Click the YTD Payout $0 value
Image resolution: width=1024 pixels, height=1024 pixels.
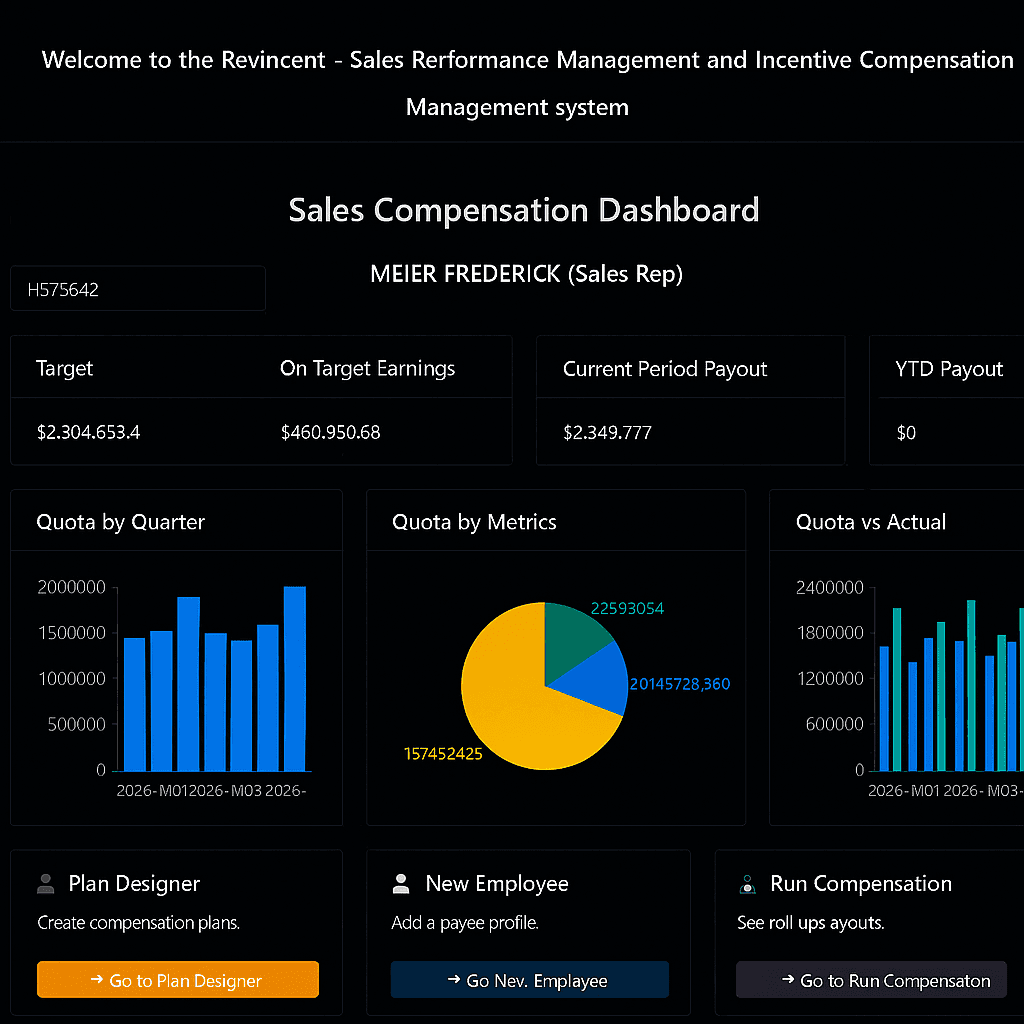pos(906,433)
